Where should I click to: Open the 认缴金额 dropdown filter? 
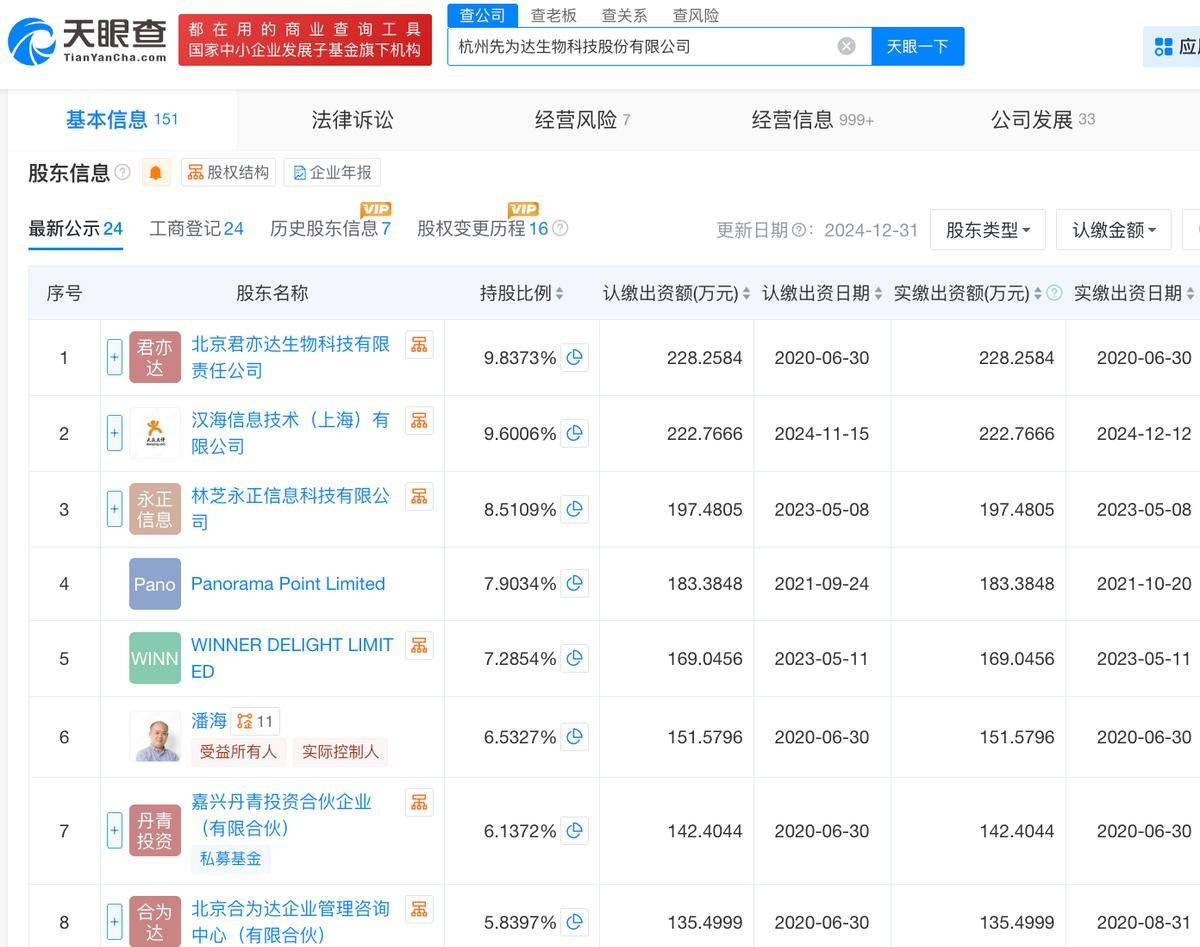1113,230
